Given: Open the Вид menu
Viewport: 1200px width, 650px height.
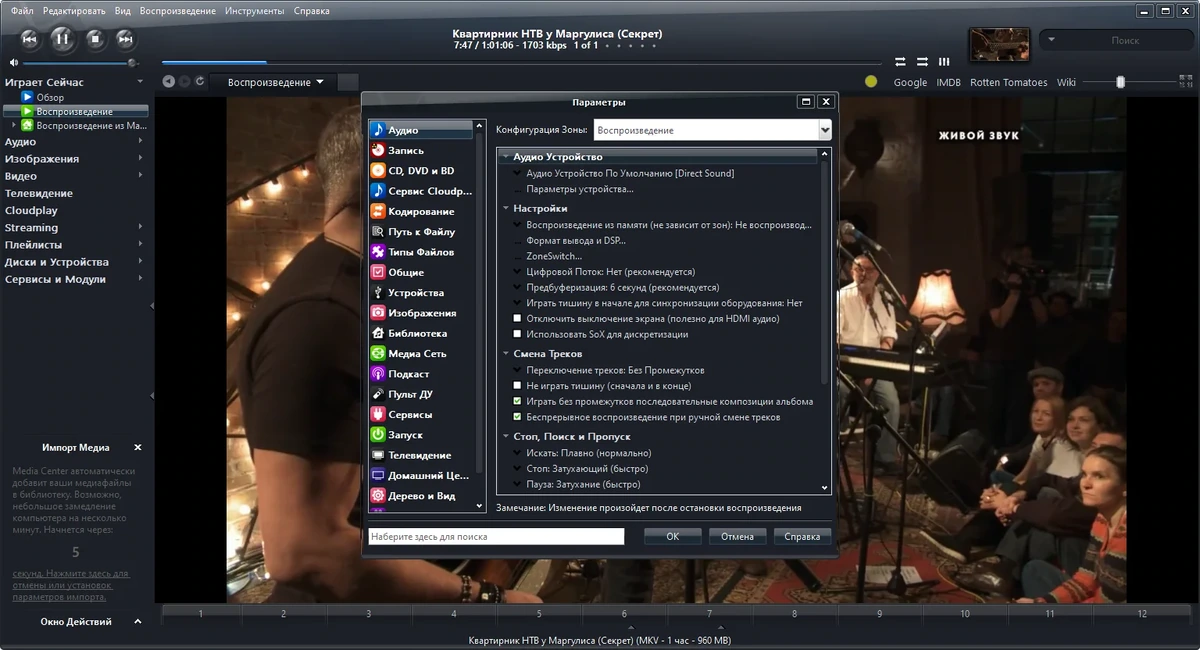Looking at the screenshot, I should (123, 10).
